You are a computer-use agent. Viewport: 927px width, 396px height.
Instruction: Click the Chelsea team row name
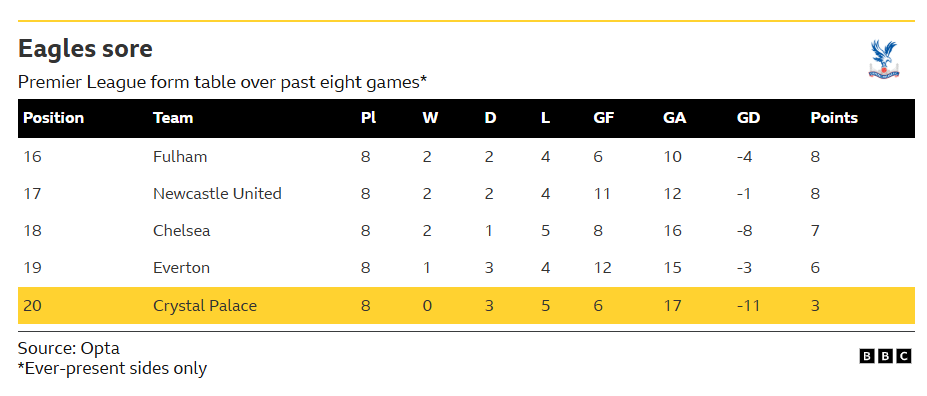(181, 231)
